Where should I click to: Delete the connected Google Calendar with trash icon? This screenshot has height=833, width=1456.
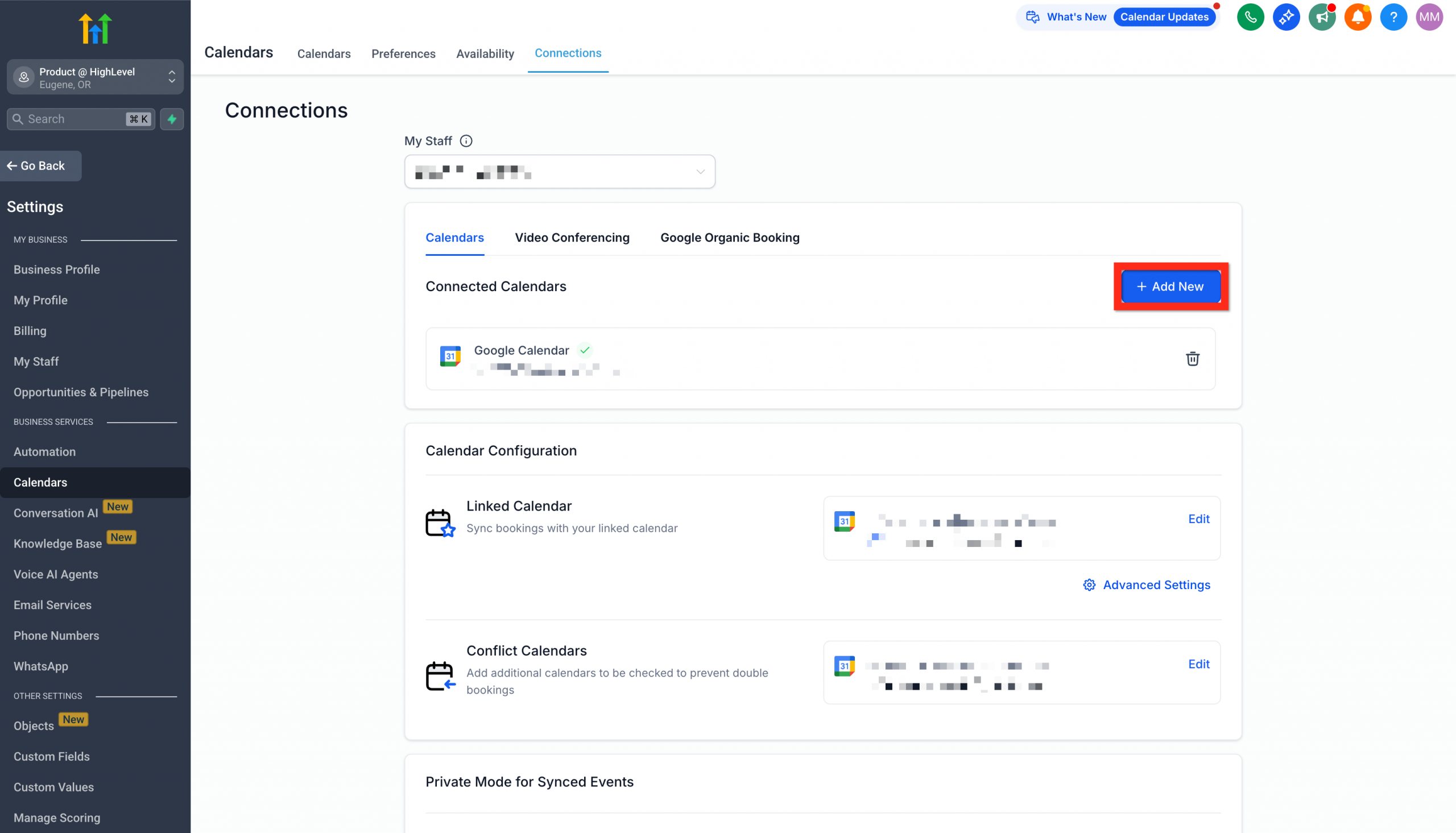1193,359
